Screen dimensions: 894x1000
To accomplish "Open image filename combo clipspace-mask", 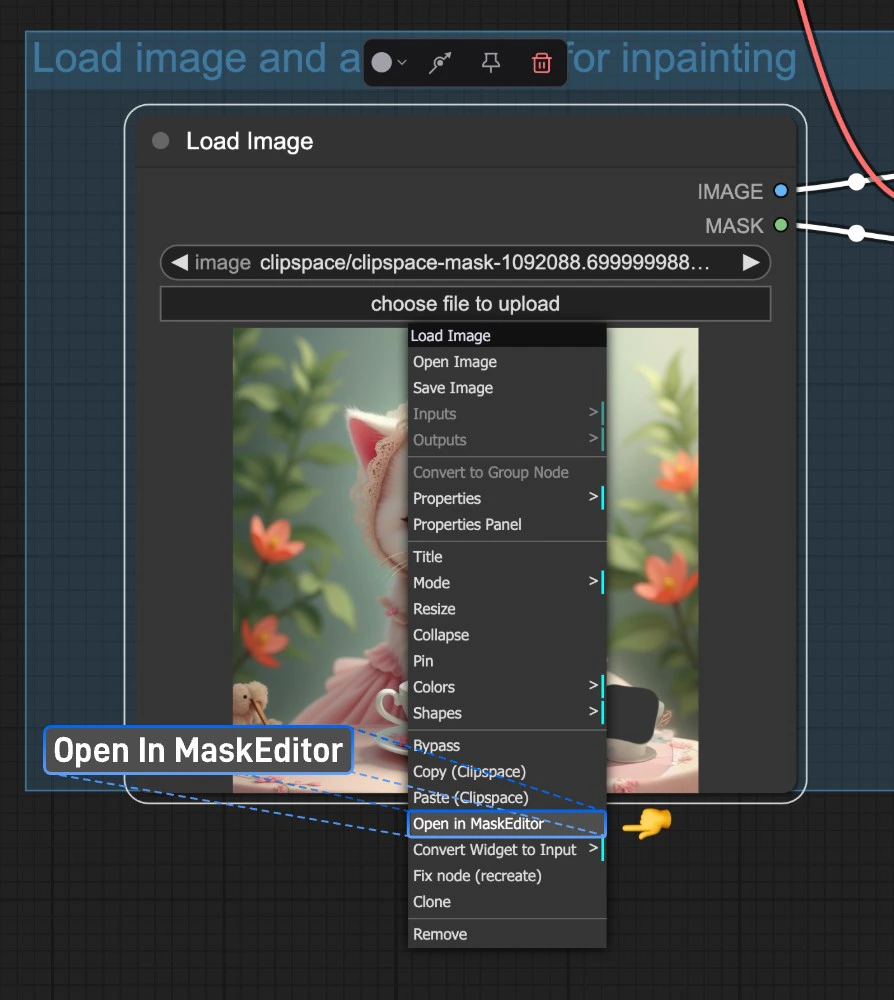I will click(x=465, y=263).
